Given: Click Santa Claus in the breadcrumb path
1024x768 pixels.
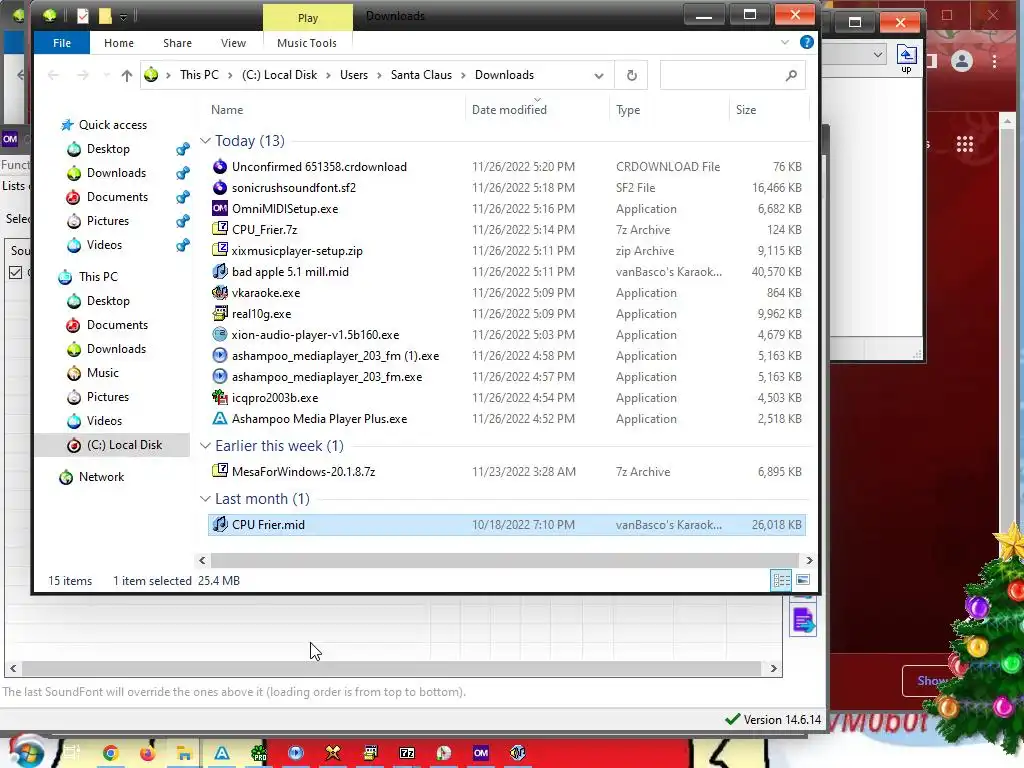Looking at the screenshot, I should (x=421, y=75).
